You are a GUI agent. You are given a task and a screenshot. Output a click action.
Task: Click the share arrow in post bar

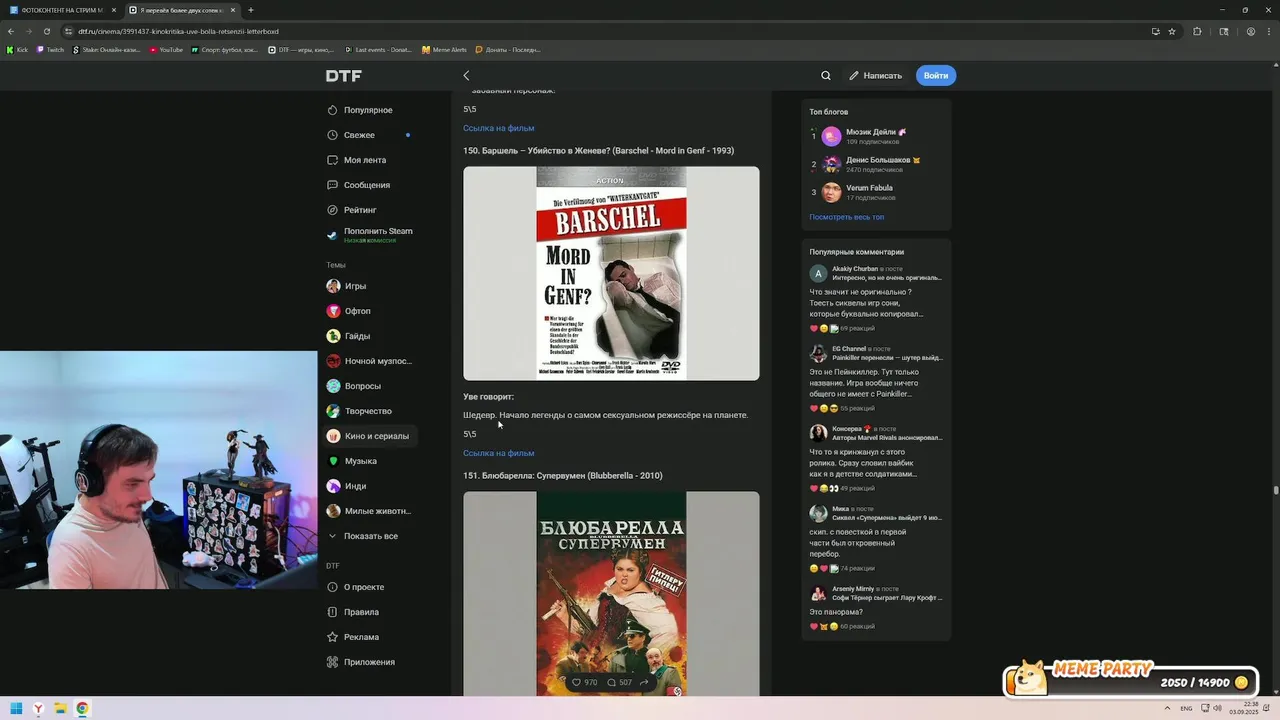click(x=644, y=683)
